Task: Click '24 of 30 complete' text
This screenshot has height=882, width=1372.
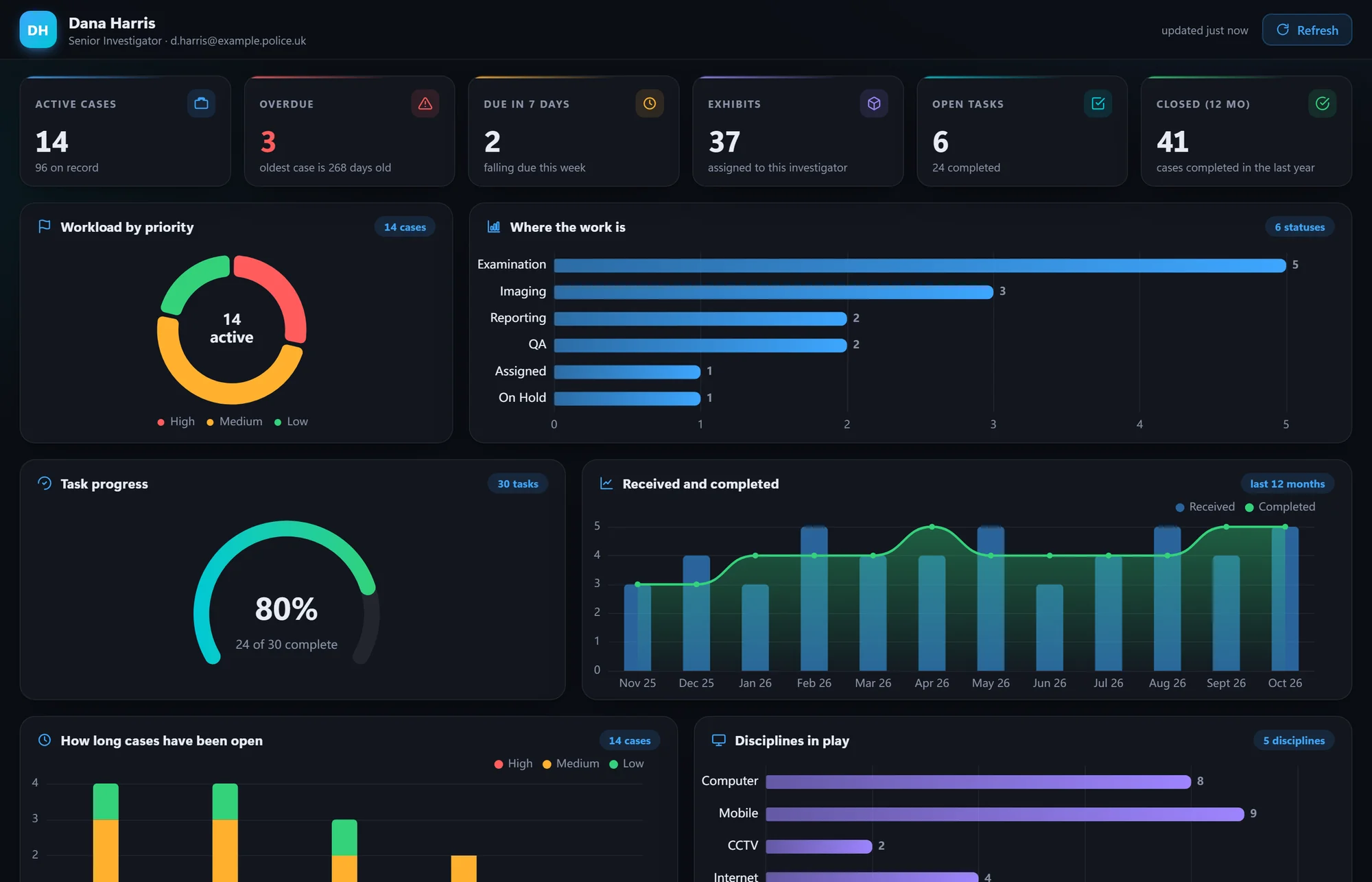Action: [286, 645]
